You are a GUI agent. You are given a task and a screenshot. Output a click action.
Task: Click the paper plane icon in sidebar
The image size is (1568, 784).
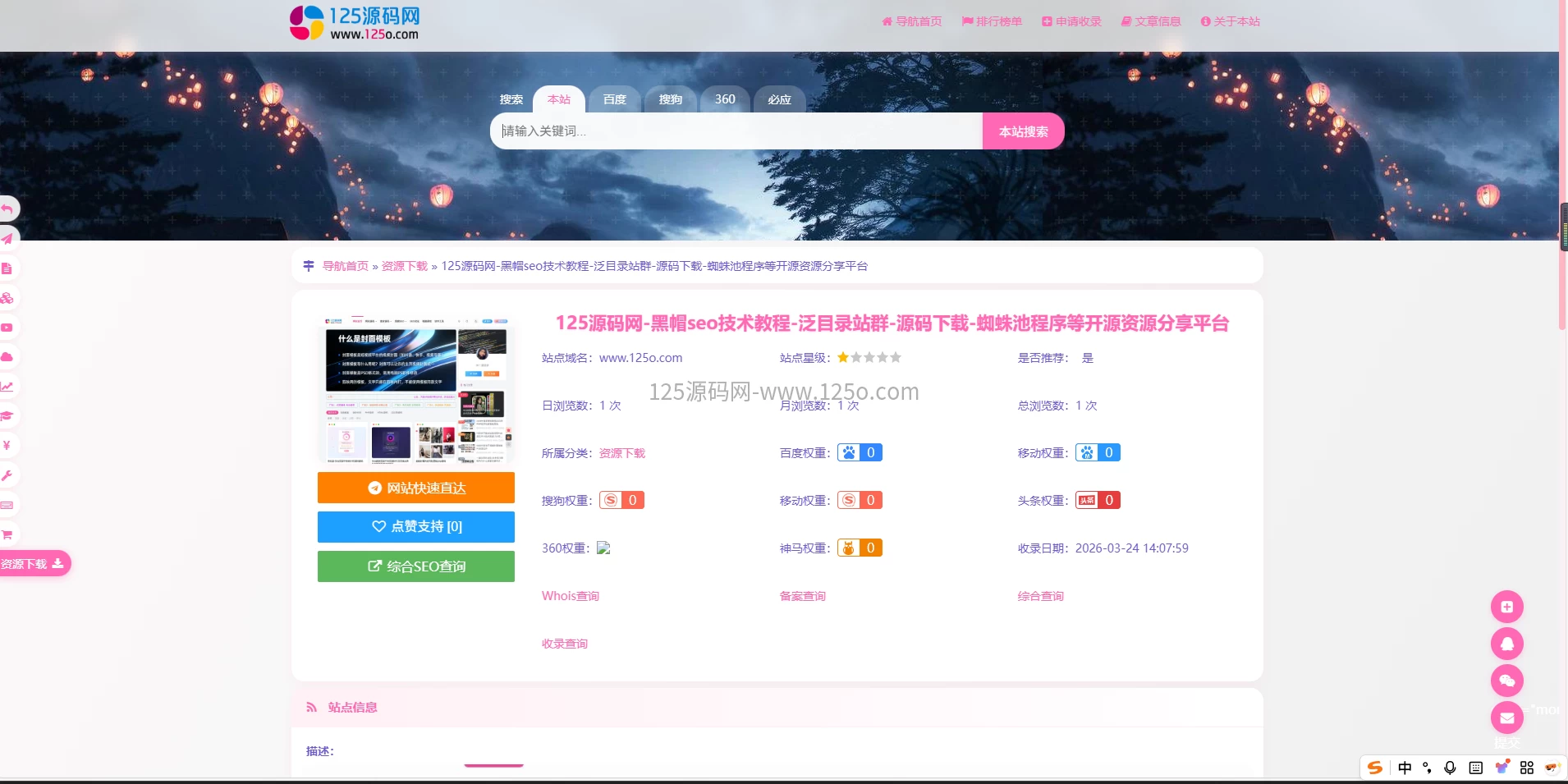pyautogui.click(x=8, y=238)
